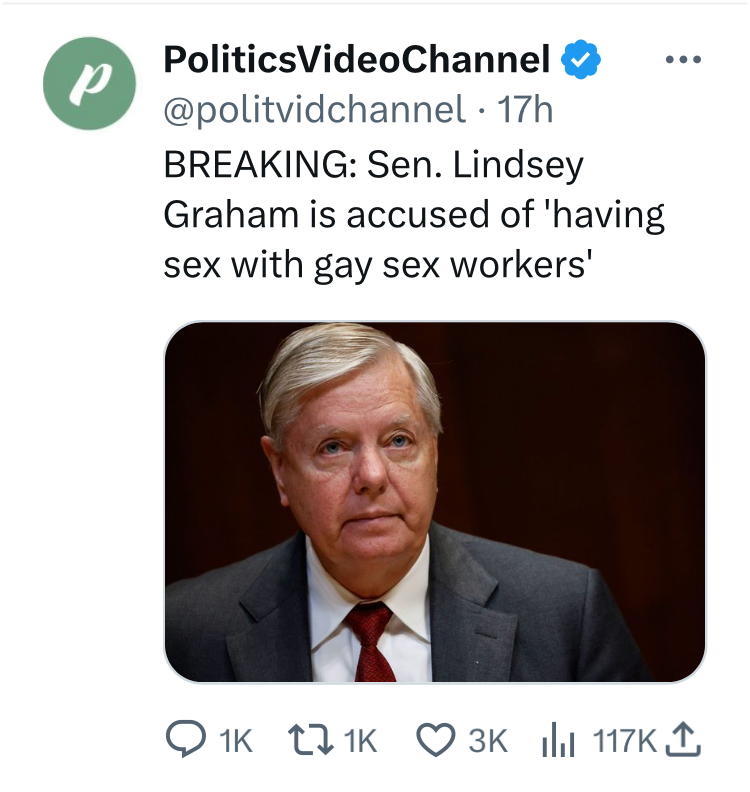Click the blue verified checkmark badge
The width and height of the screenshot is (750, 792).
(x=581, y=59)
